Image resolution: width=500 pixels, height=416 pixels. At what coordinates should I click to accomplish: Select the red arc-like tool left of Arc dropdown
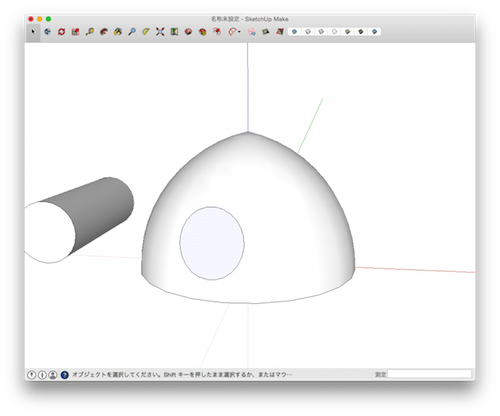217,32
